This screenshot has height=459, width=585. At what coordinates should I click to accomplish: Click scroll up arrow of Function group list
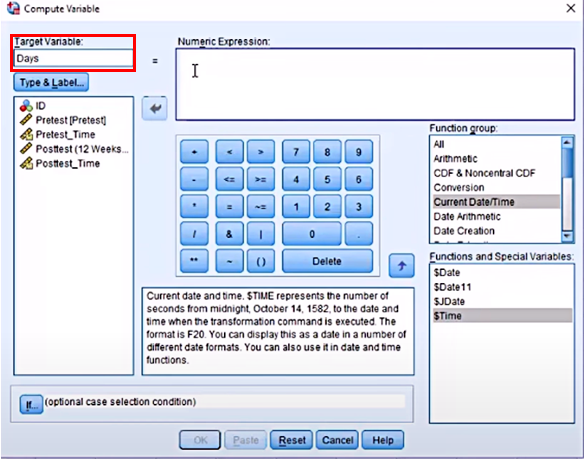click(x=567, y=142)
